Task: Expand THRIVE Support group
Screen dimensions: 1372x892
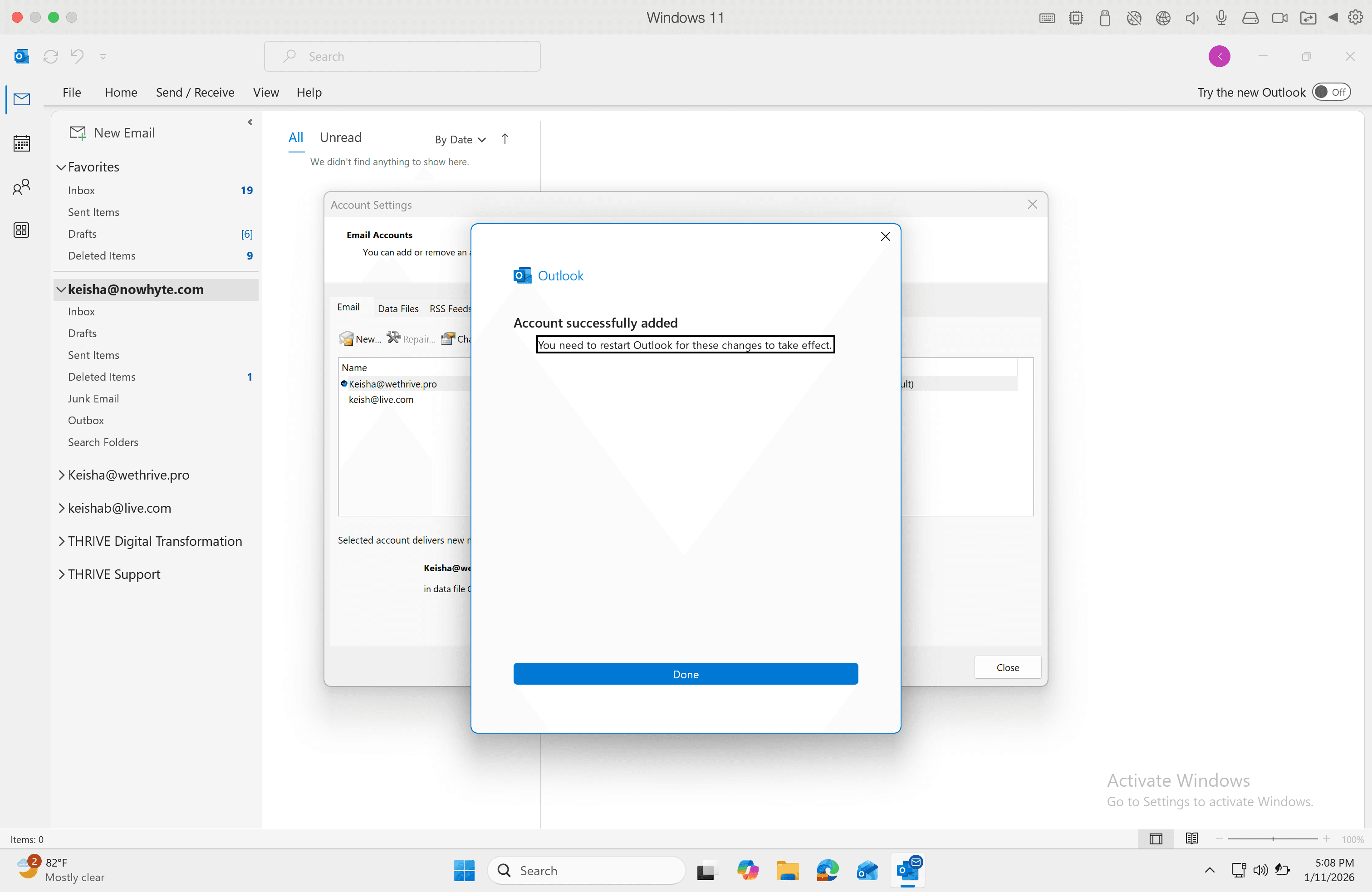Action: (x=61, y=574)
